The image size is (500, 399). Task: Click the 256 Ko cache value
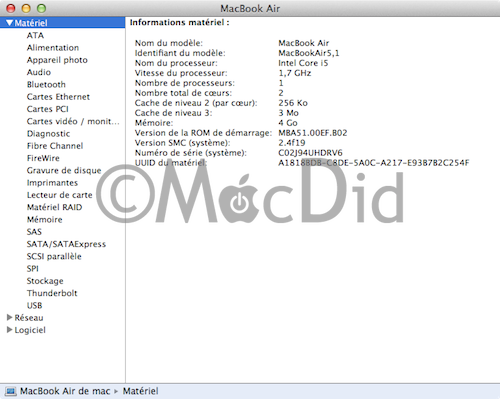coord(293,103)
